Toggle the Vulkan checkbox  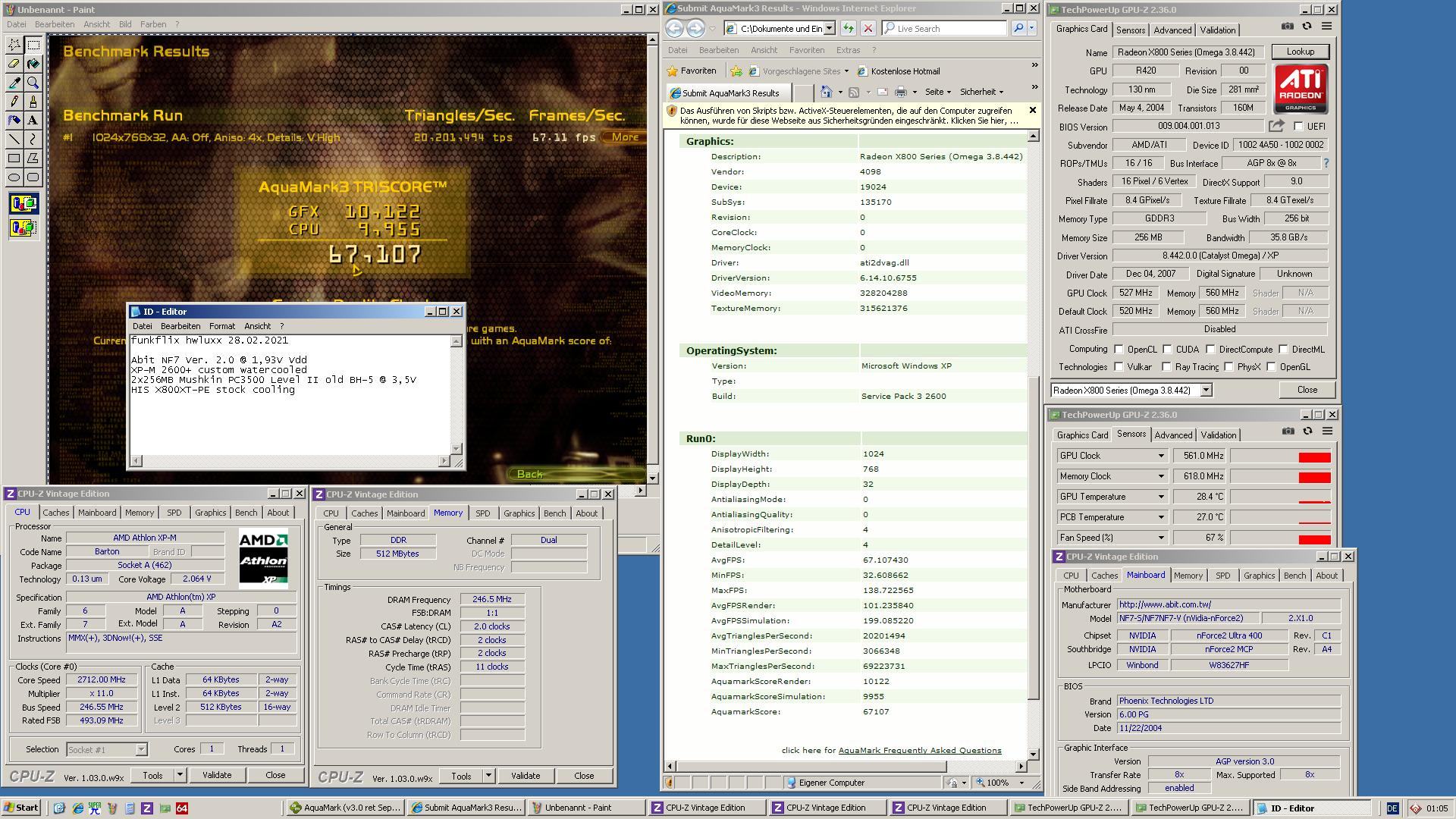[1119, 367]
